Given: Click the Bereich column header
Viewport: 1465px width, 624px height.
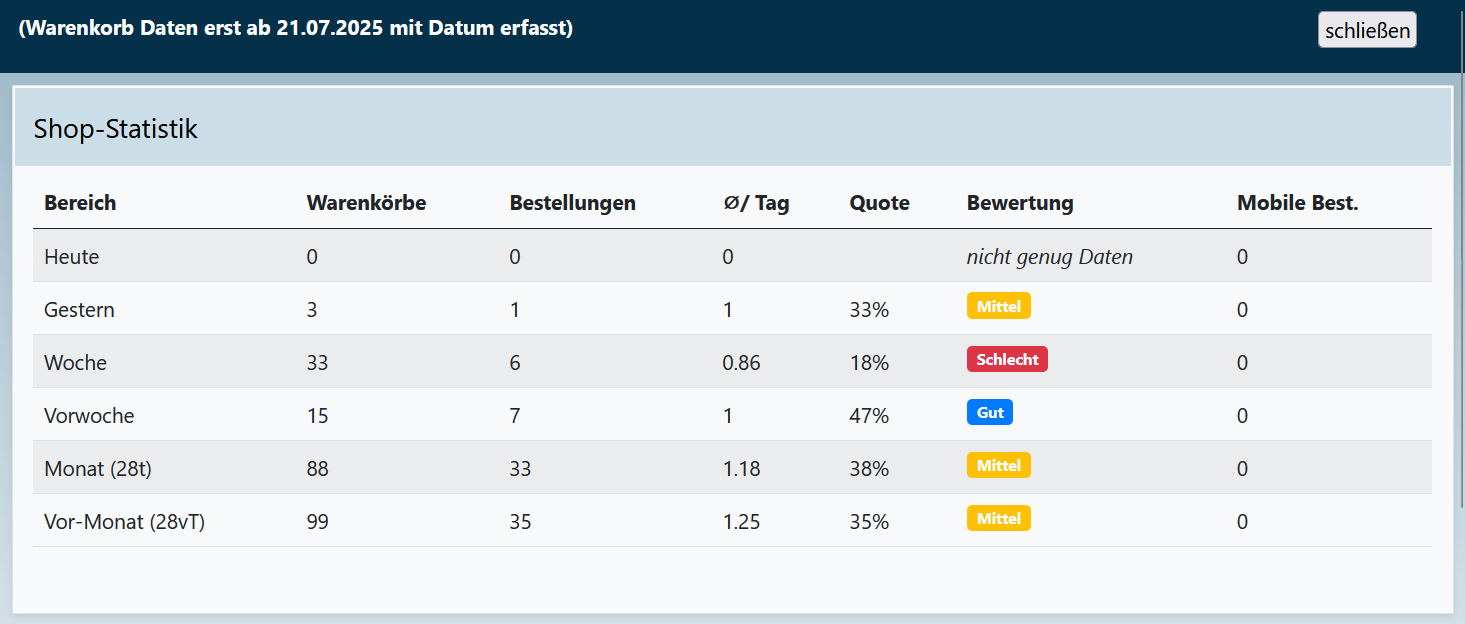Looking at the screenshot, I should click(x=80, y=203).
